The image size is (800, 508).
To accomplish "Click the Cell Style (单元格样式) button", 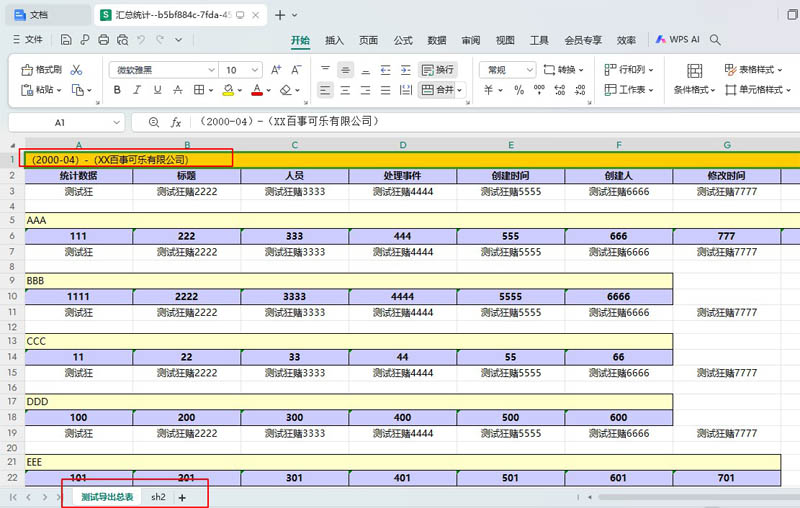I will (758, 90).
